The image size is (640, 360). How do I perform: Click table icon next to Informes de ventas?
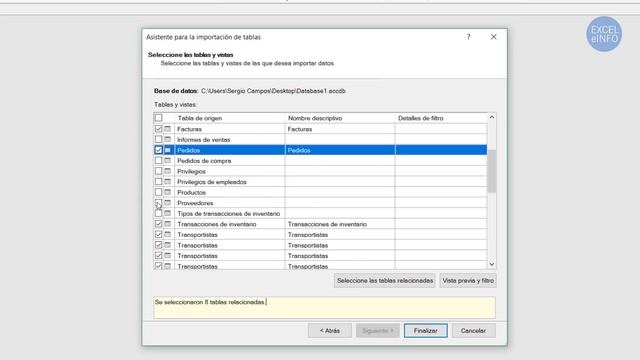(x=168, y=139)
